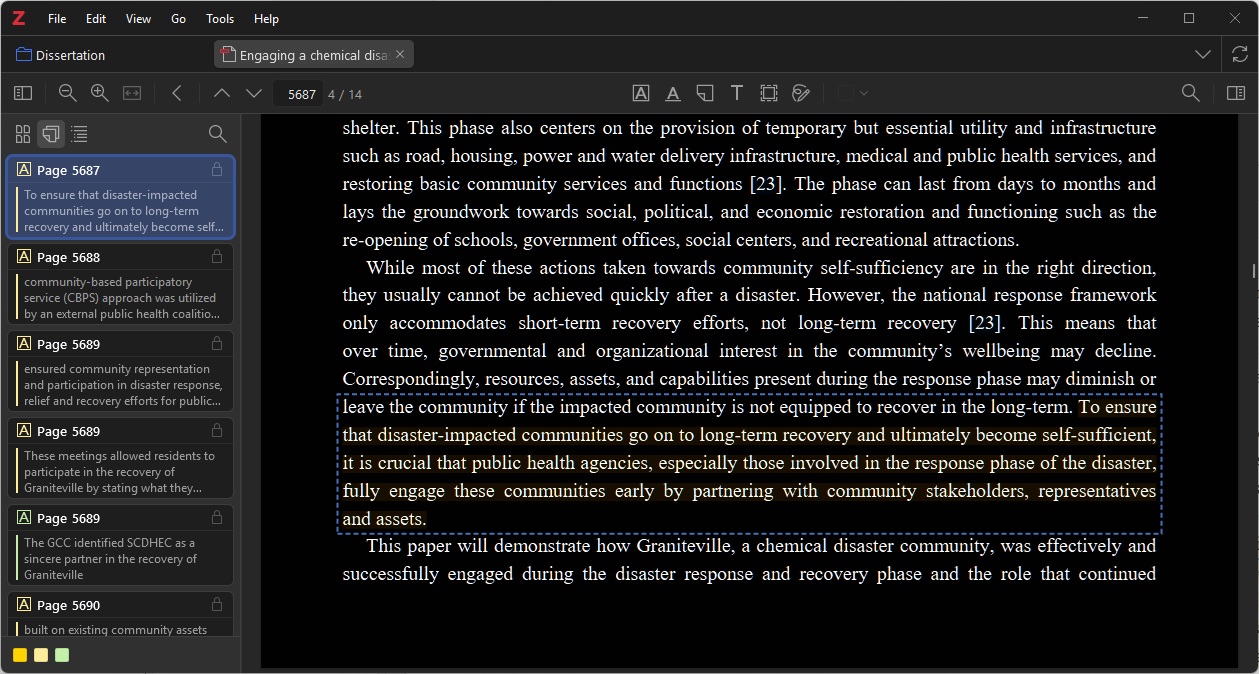The height and width of the screenshot is (674, 1259).
Task: Select the Note annotation tool
Action: [705, 93]
